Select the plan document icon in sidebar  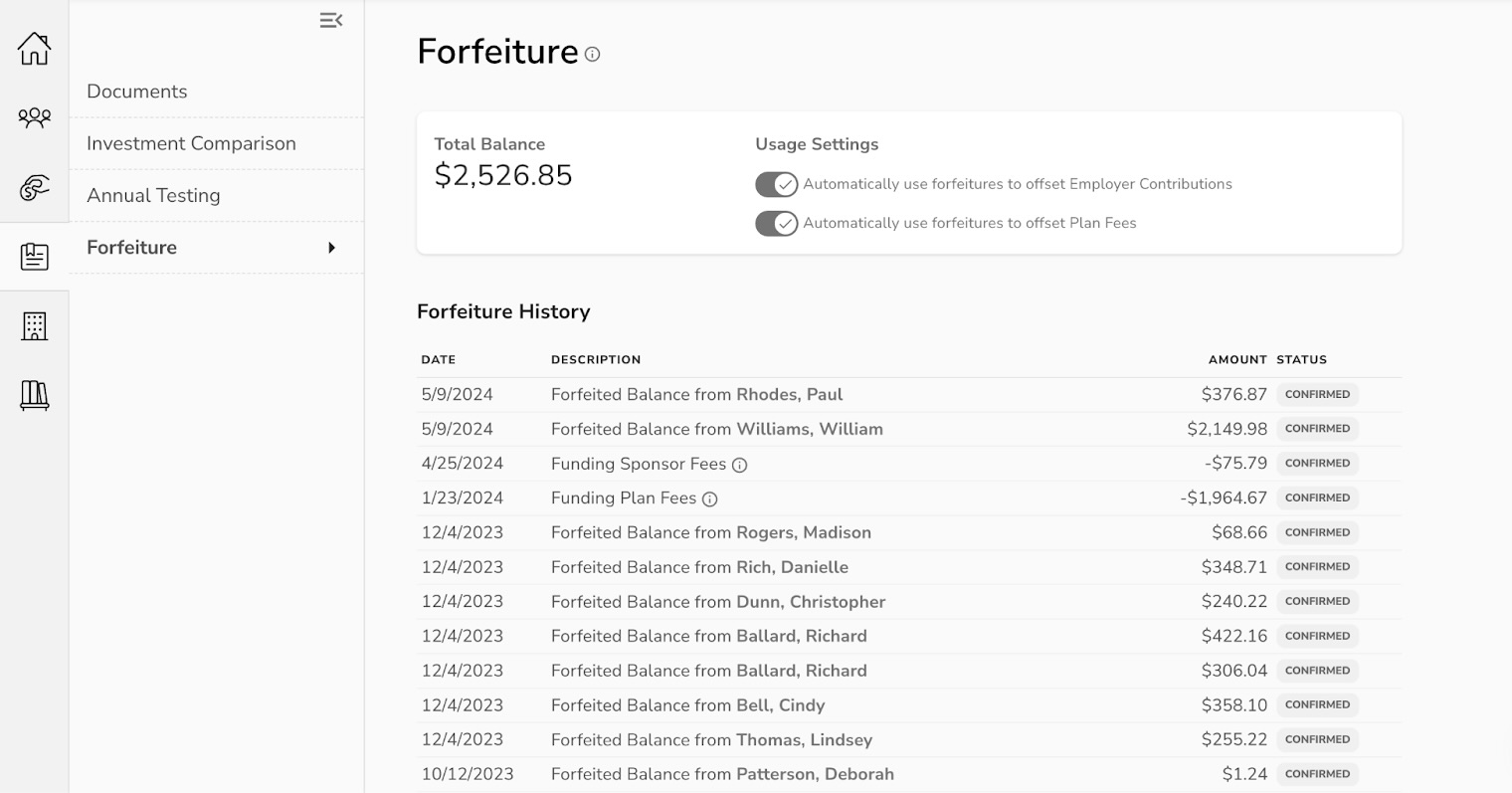click(34, 257)
